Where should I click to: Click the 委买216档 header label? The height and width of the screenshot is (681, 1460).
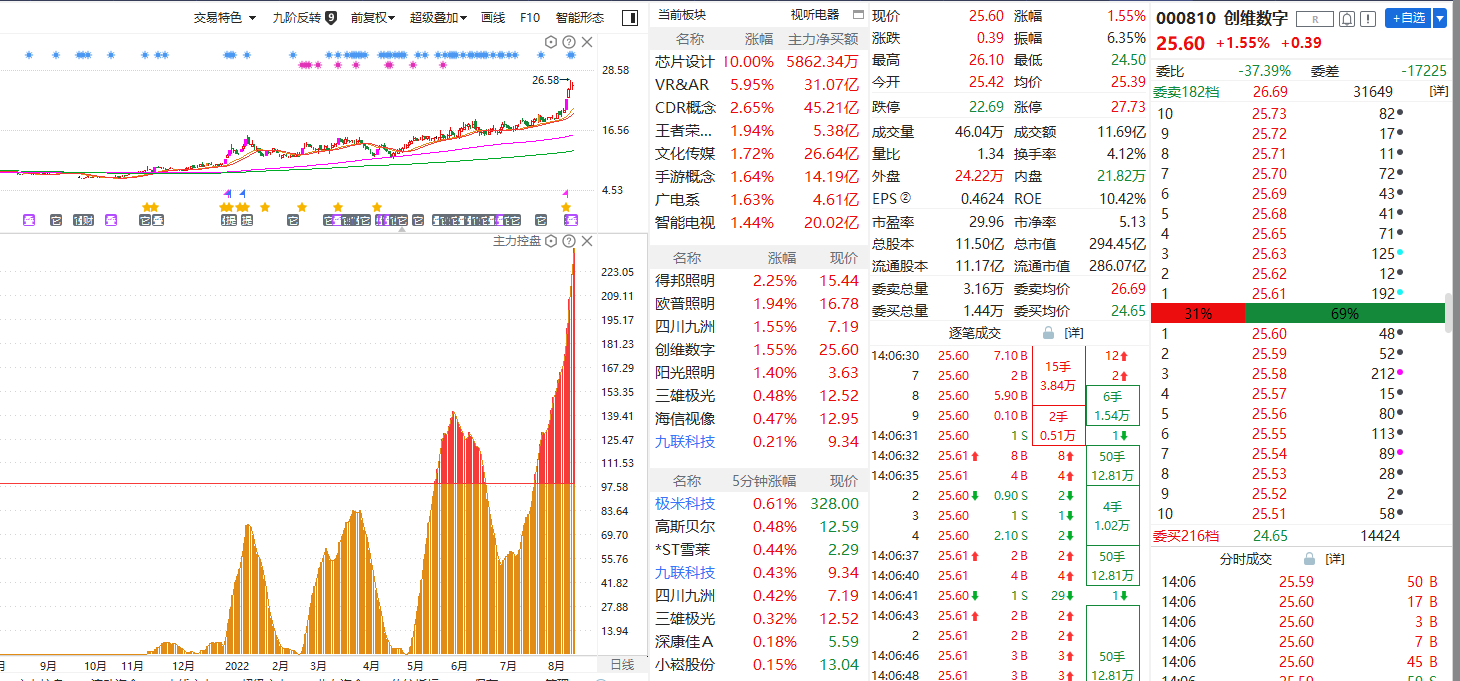1186,536
